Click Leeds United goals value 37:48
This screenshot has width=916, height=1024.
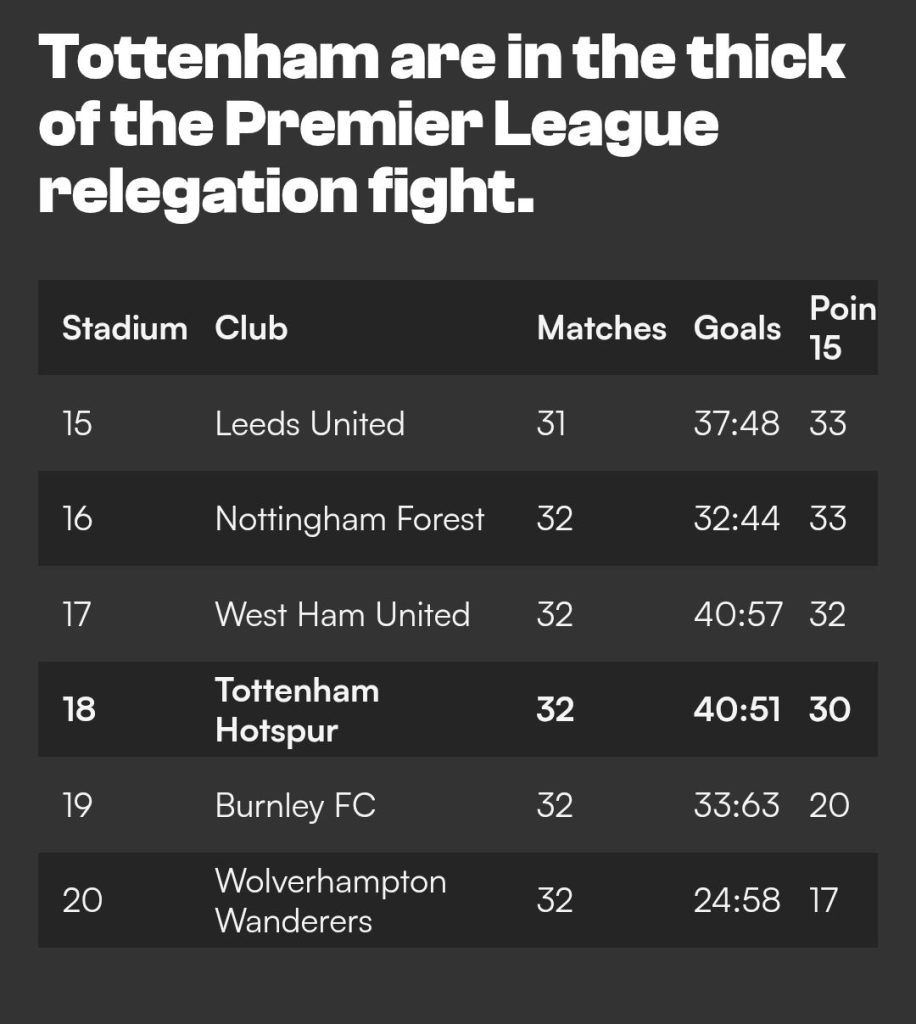(x=736, y=423)
